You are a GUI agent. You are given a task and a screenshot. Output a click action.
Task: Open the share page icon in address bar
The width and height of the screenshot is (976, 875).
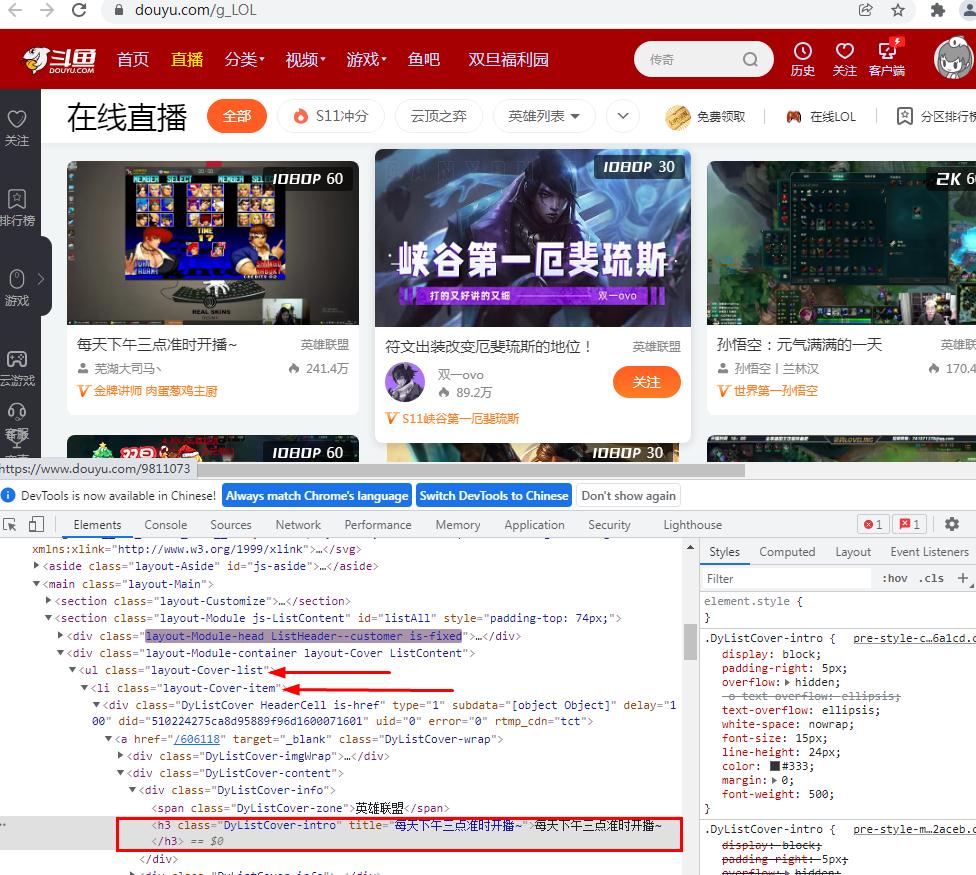[865, 10]
